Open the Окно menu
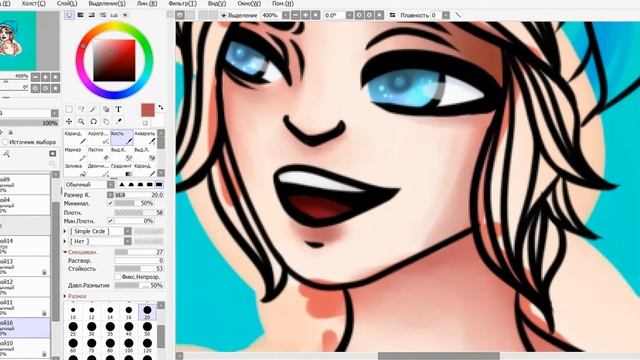640x360 pixels. tap(249, 3)
